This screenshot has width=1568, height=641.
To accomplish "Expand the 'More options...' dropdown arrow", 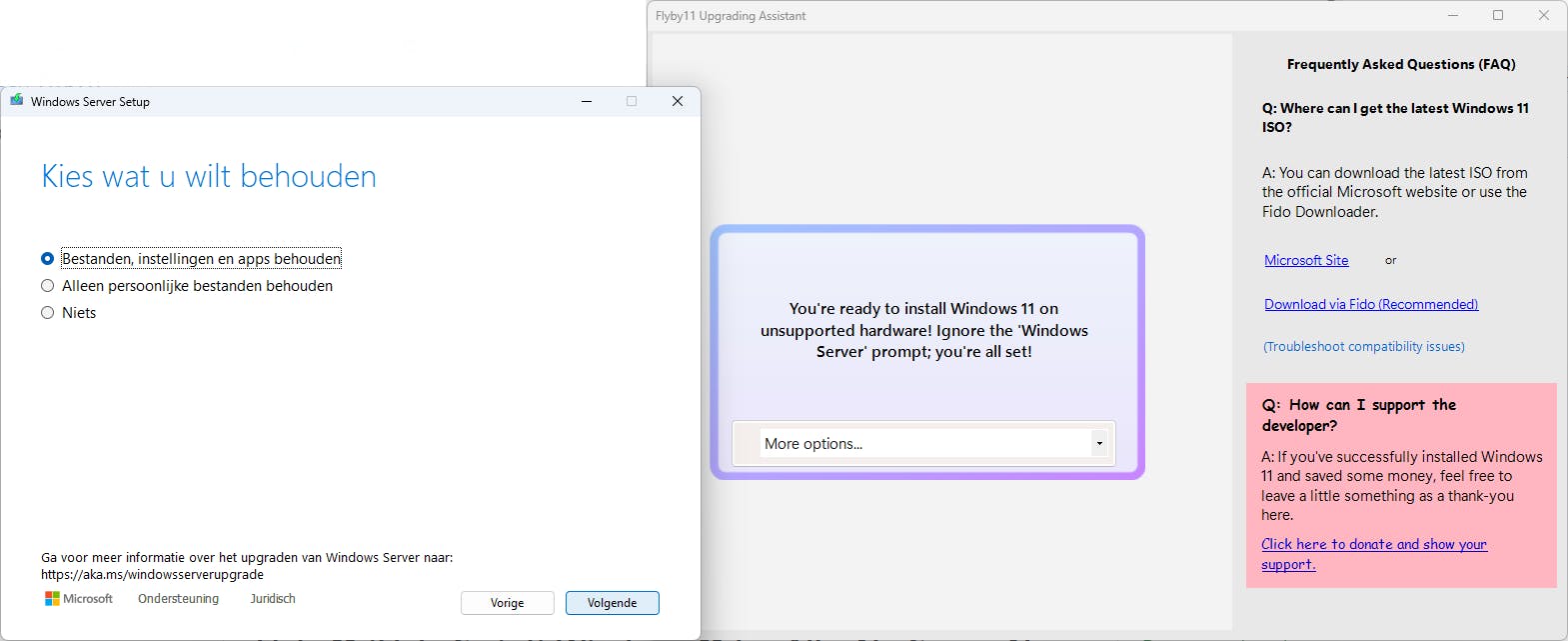I will (1099, 443).
